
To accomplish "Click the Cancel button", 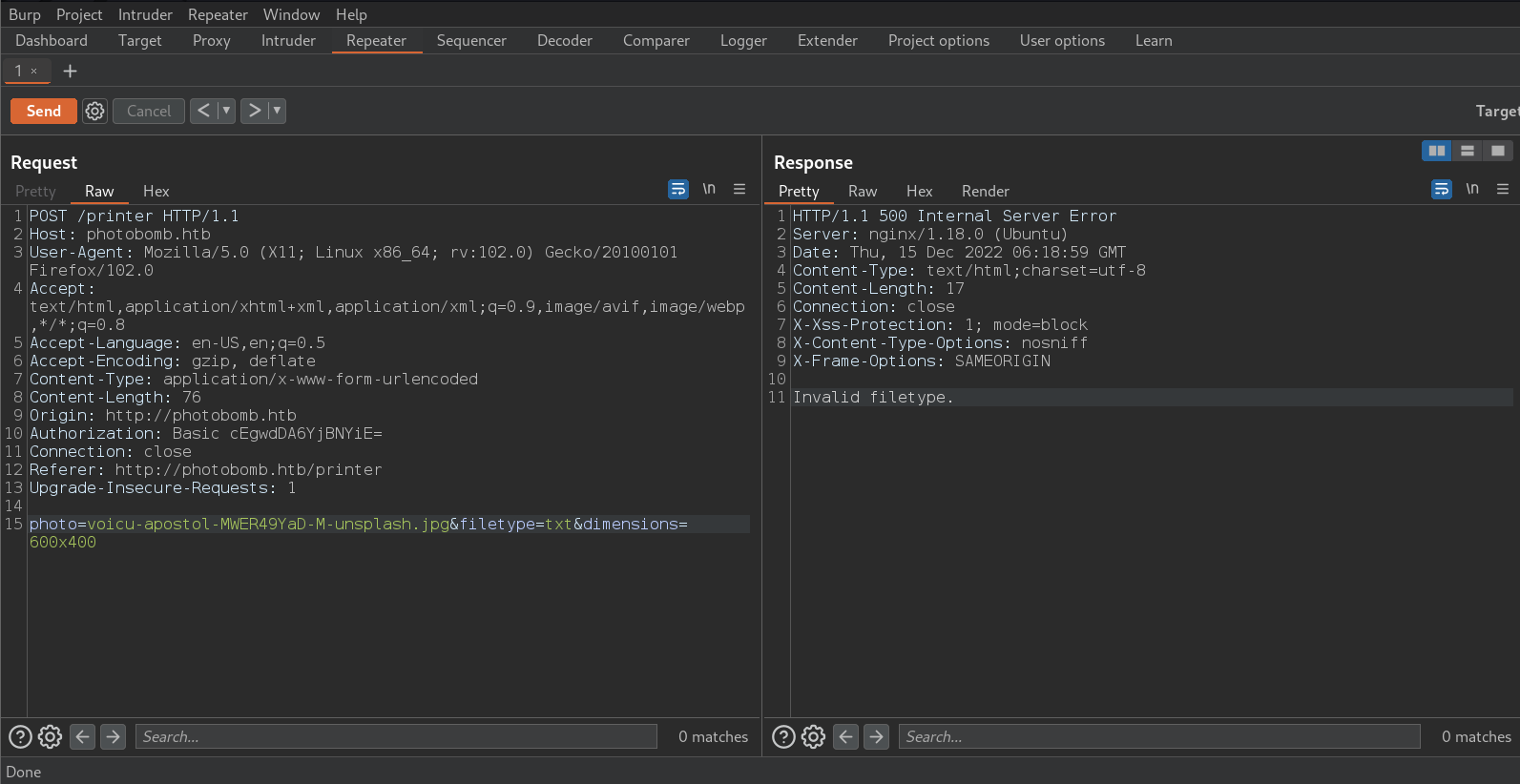I will coord(149,111).
